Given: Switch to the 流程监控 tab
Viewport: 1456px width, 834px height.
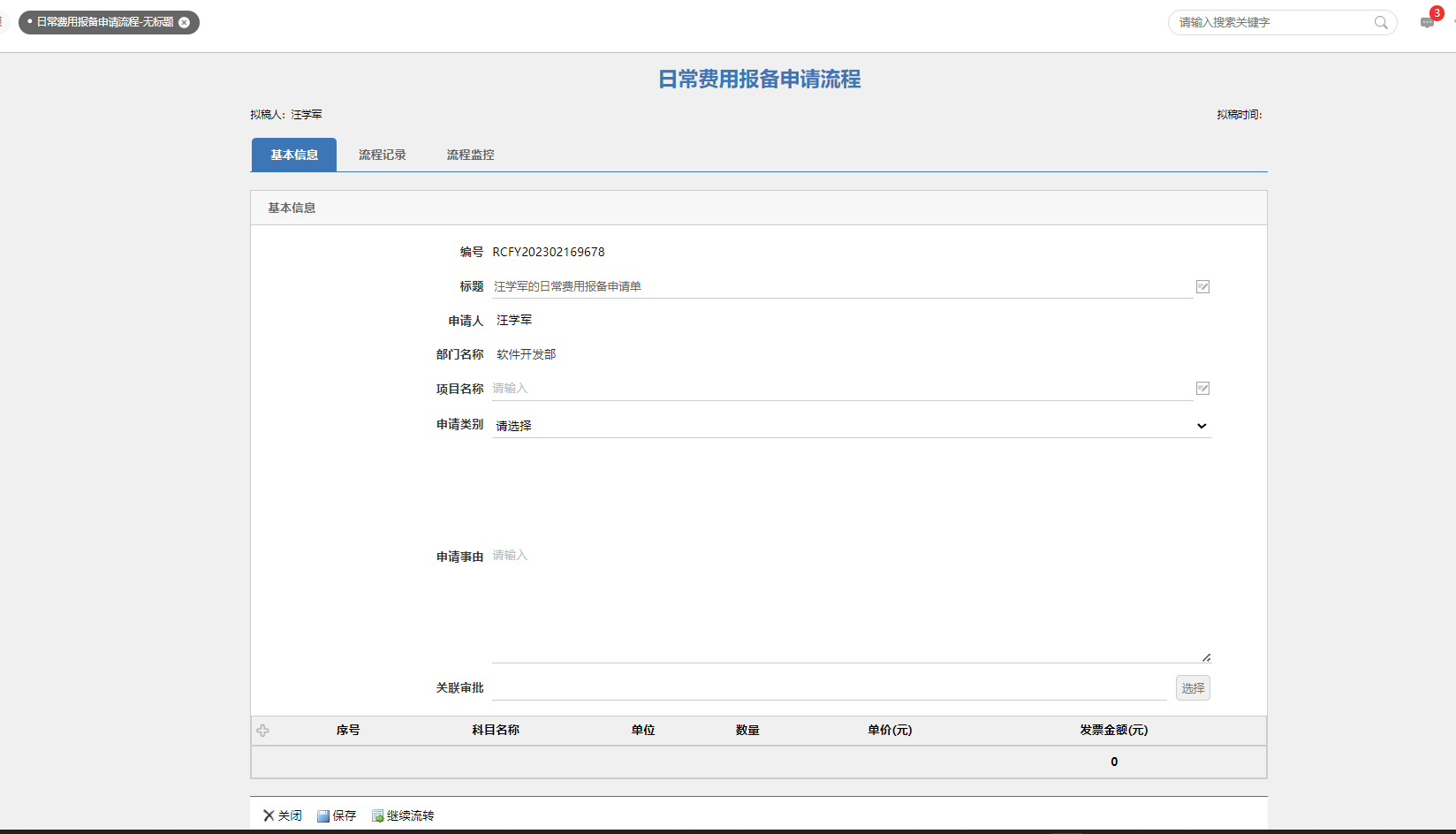Looking at the screenshot, I should click(470, 155).
